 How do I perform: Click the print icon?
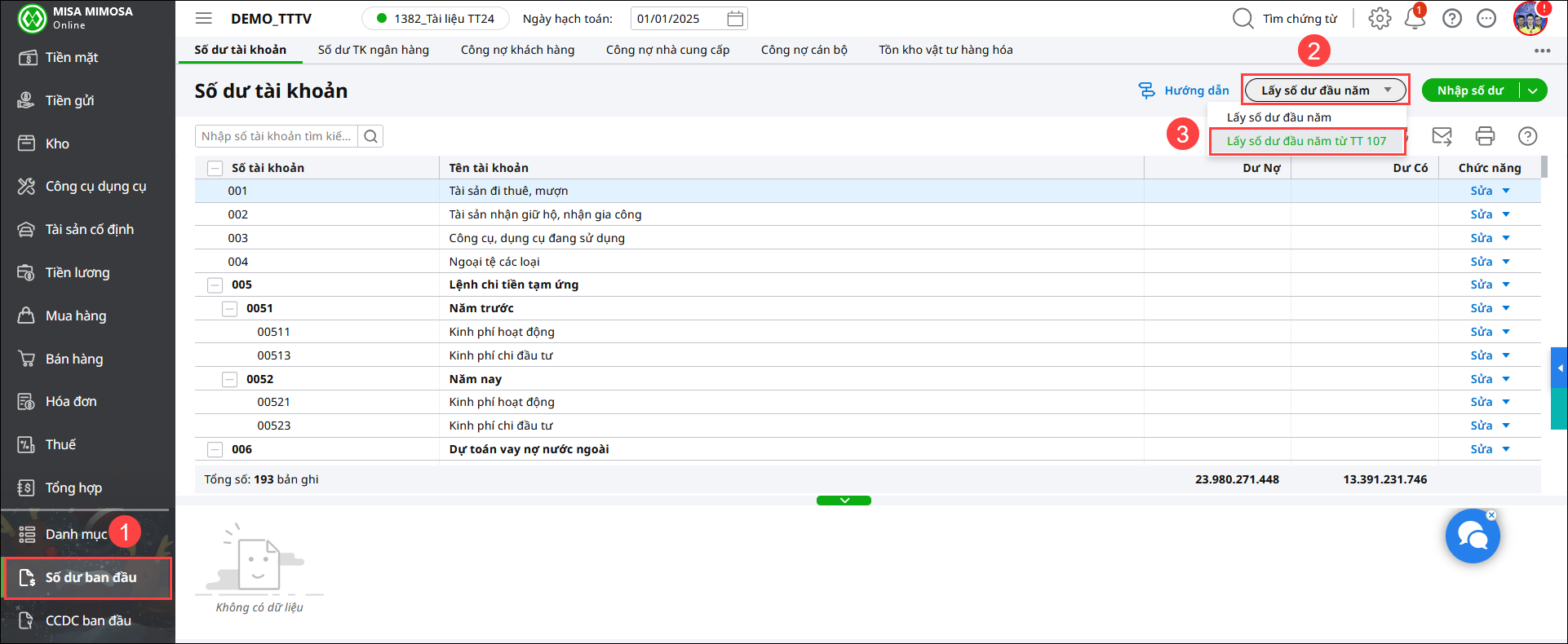click(x=1485, y=136)
